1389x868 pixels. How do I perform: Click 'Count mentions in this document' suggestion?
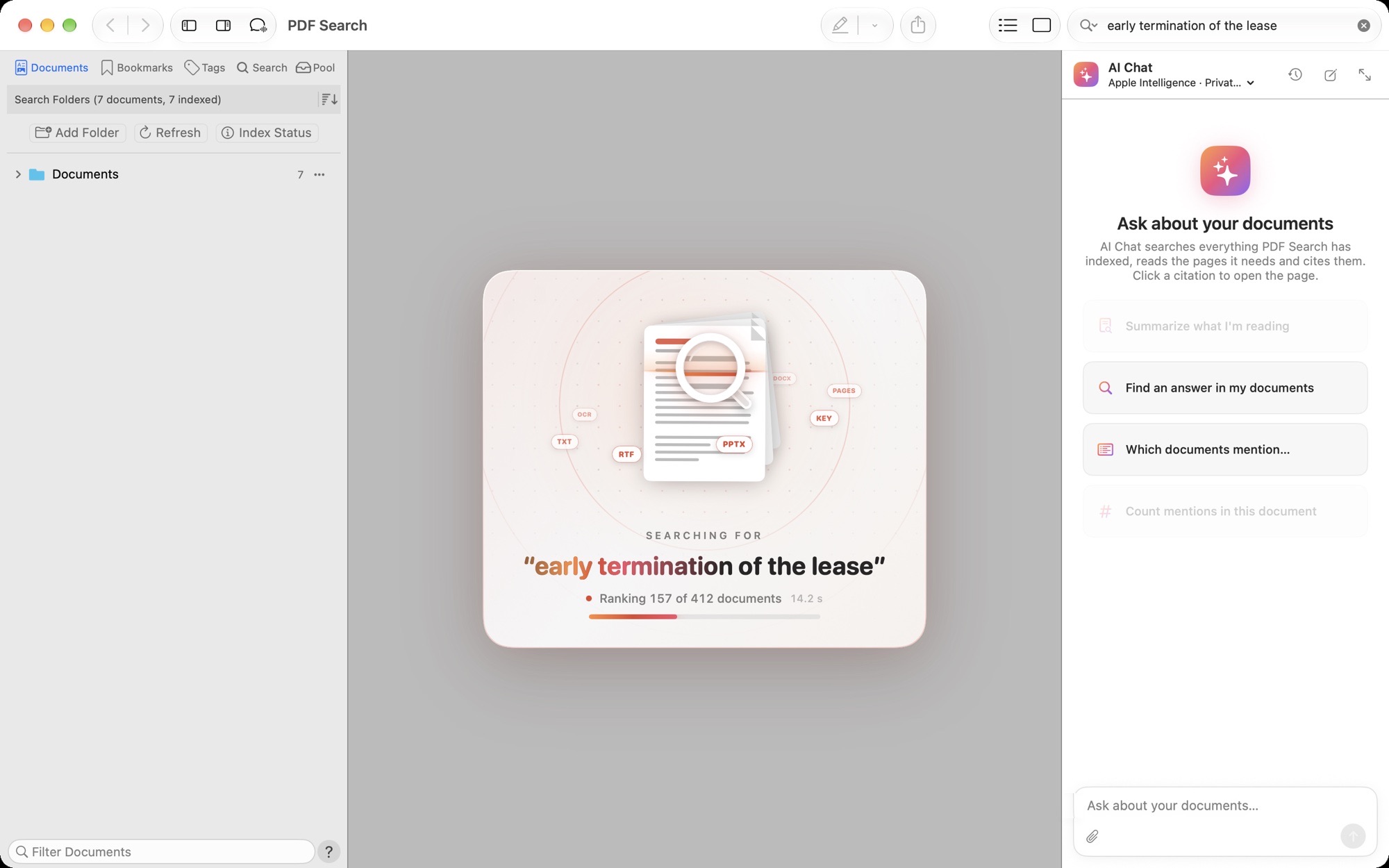coord(1225,511)
